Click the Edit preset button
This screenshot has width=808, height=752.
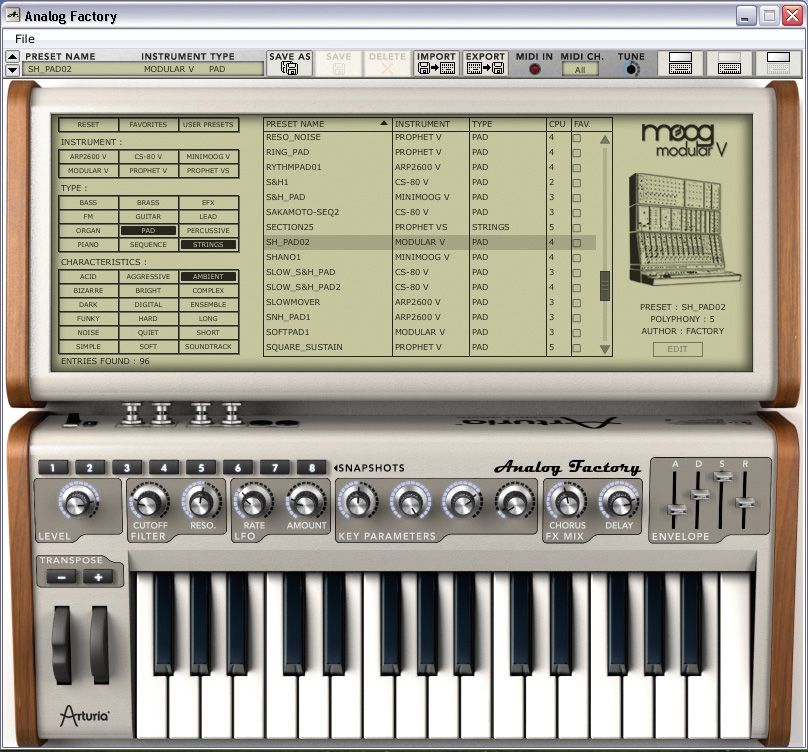pyautogui.click(x=677, y=349)
